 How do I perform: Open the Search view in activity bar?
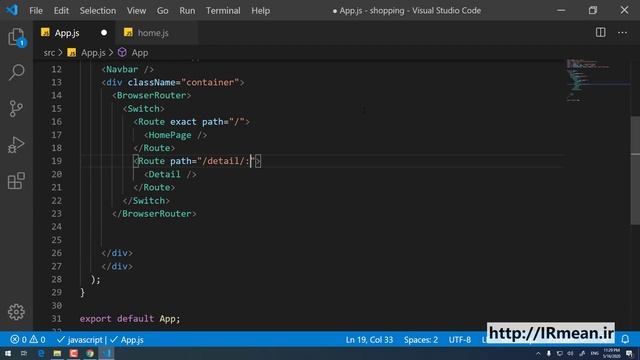coord(16,72)
